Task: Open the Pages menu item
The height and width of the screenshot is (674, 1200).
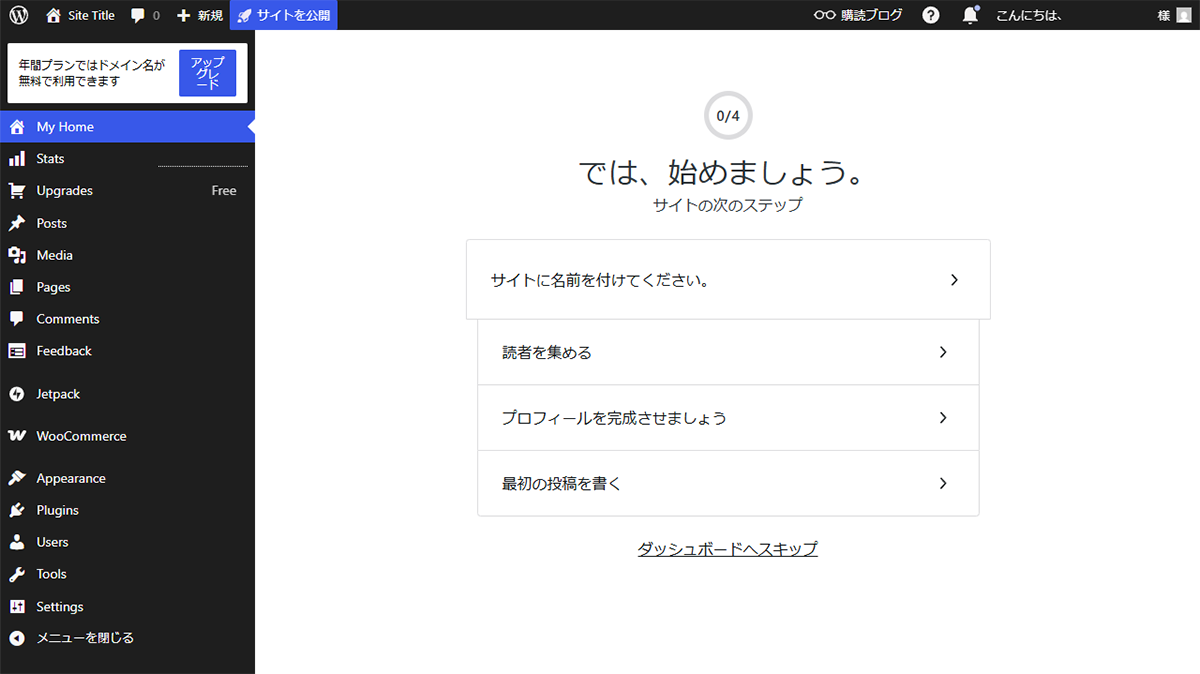Action: pos(127,287)
